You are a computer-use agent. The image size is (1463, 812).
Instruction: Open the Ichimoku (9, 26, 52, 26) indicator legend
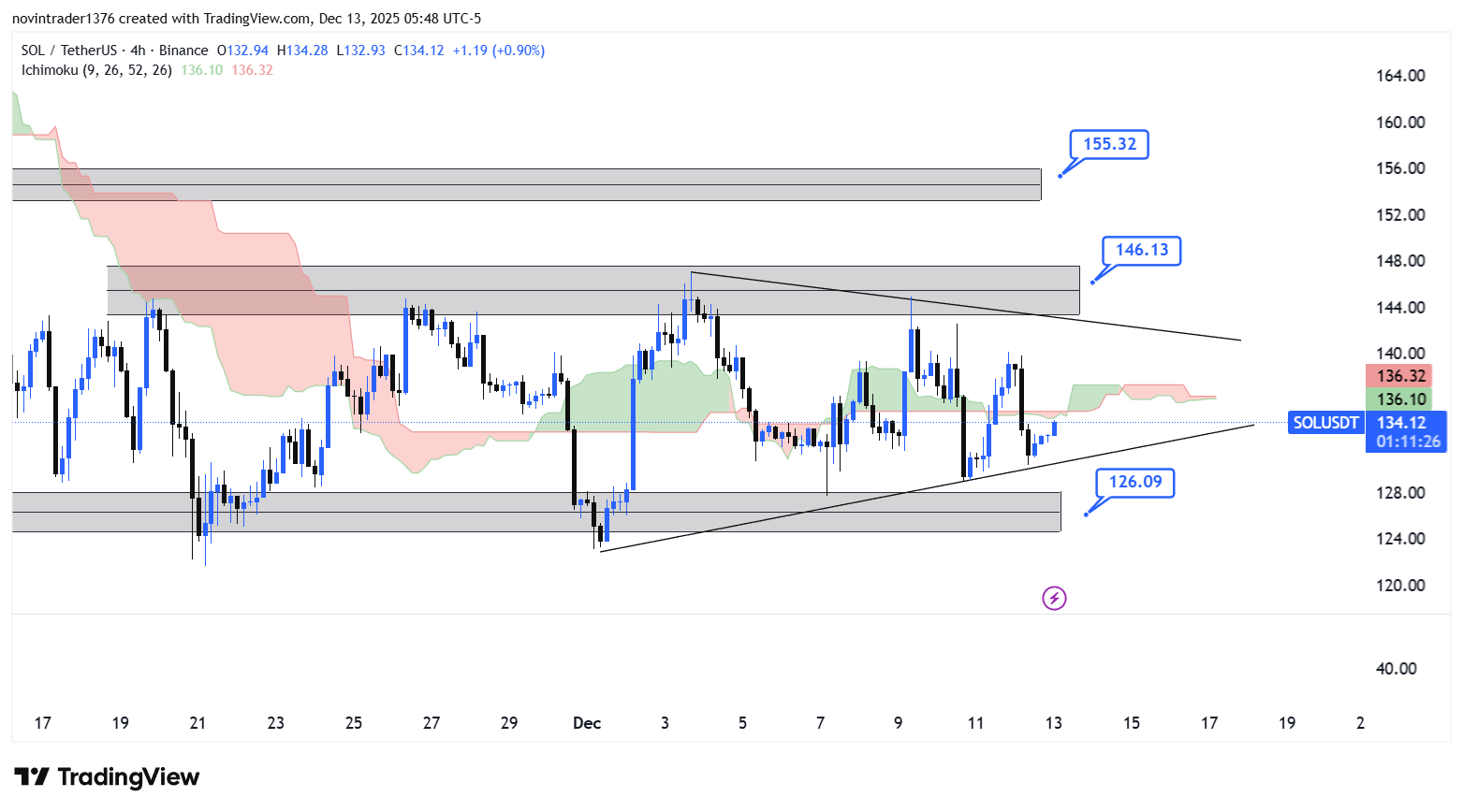pos(96,70)
